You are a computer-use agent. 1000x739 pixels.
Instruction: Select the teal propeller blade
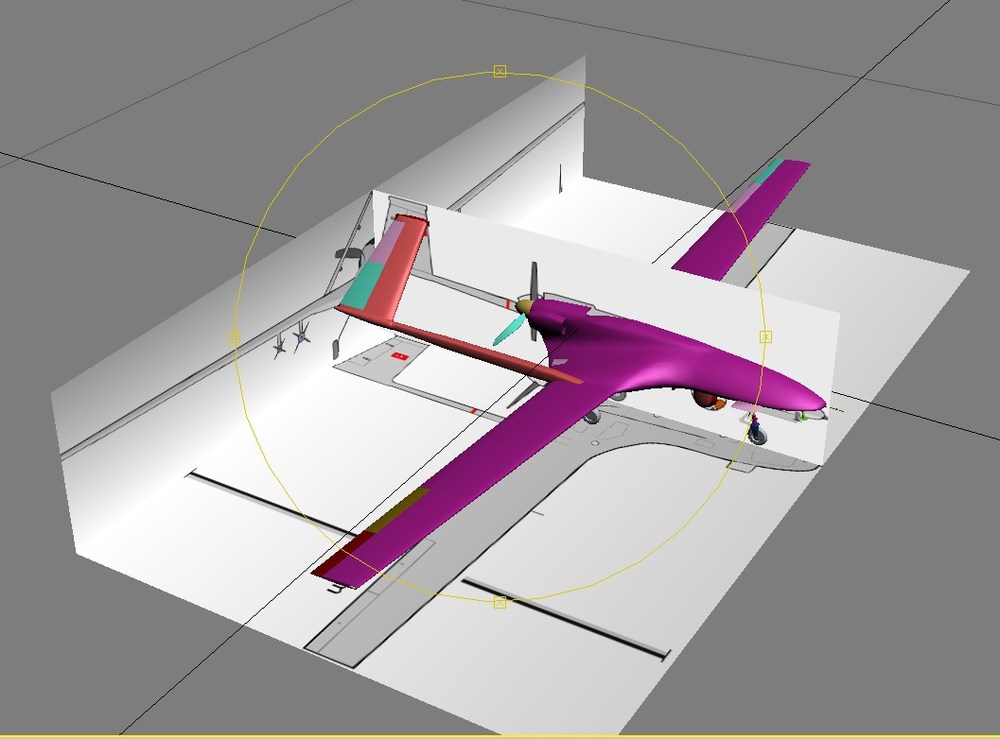pyautogui.click(x=508, y=330)
